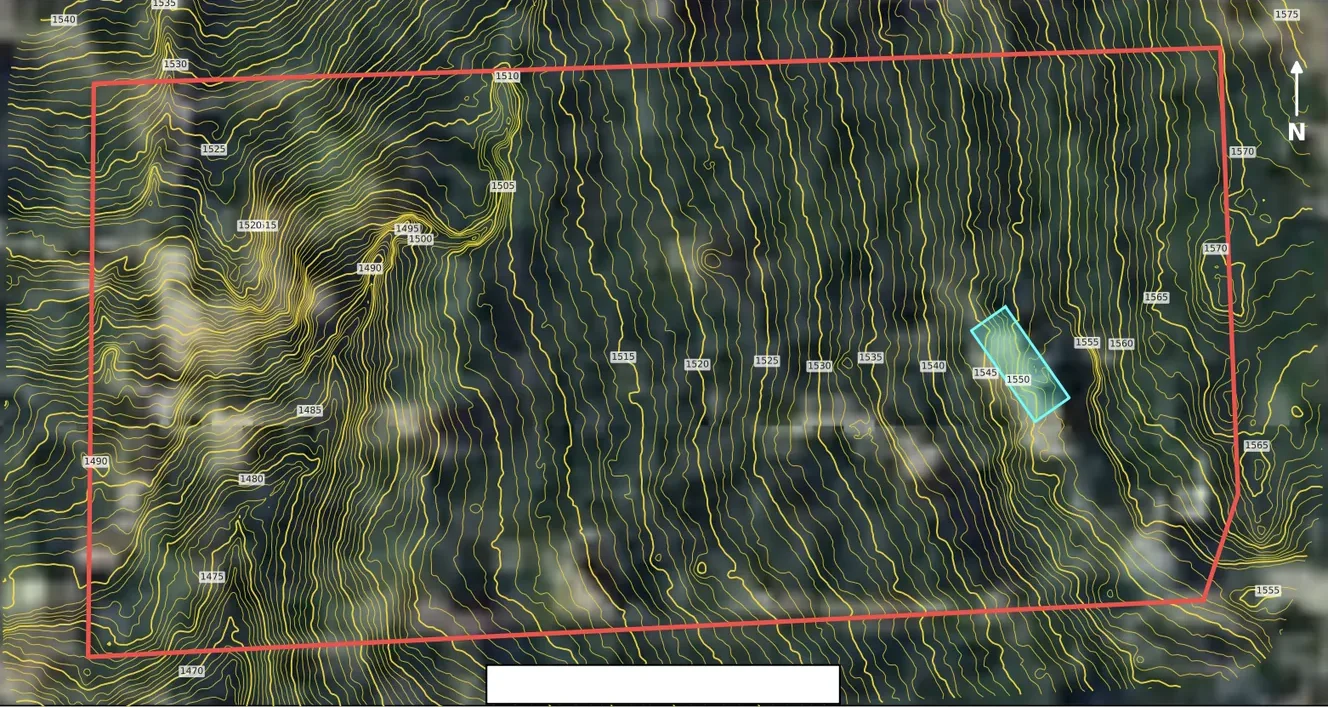Select the 1540 label beside 1545
This screenshot has width=1328, height=707.
(933, 367)
